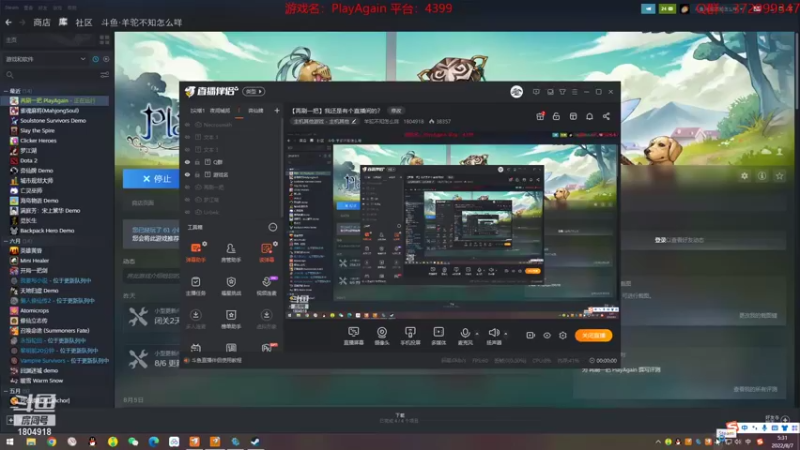Edit stream category with pencil pill
The width and height of the screenshot is (800, 450).
coord(324,121)
